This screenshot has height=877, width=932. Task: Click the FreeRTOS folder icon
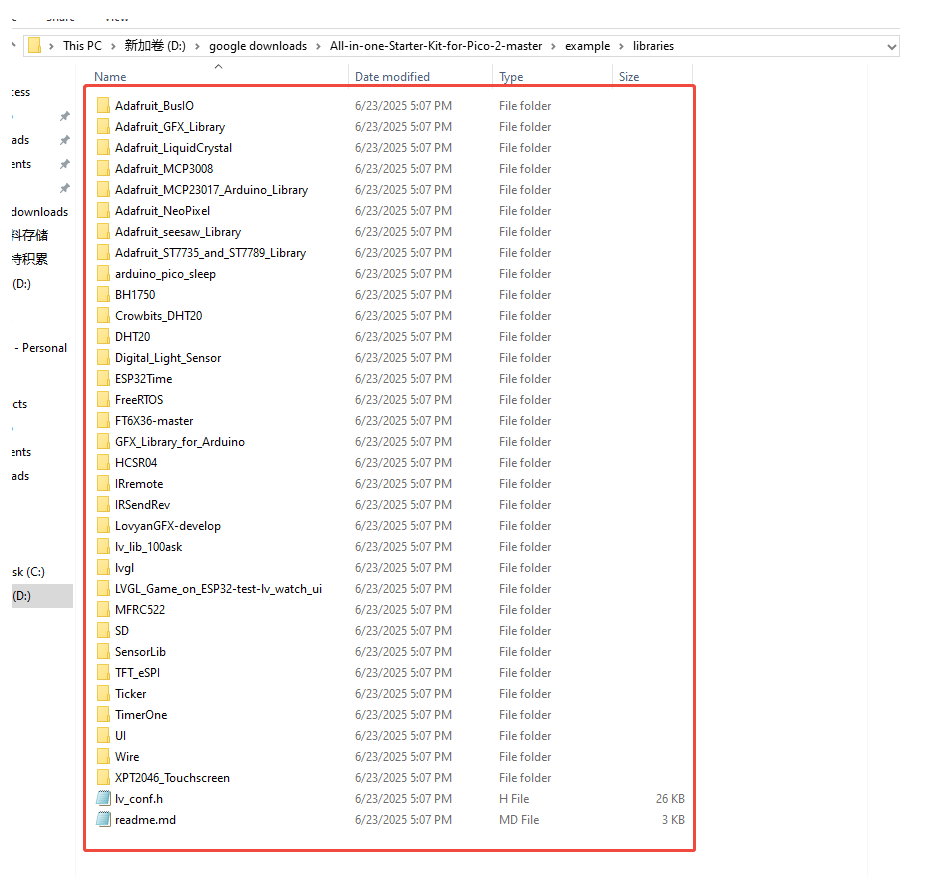point(103,400)
